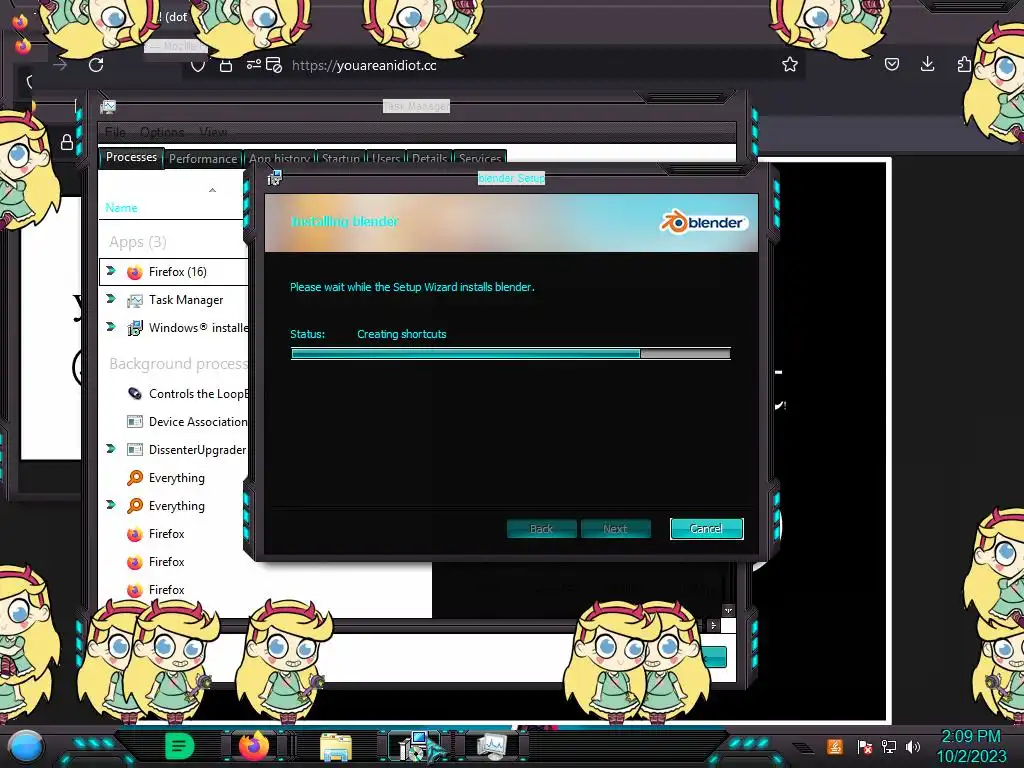Open File Explorer from the taskbar
The height and width of the screenshot is (768, 1024).
(336, 746)
